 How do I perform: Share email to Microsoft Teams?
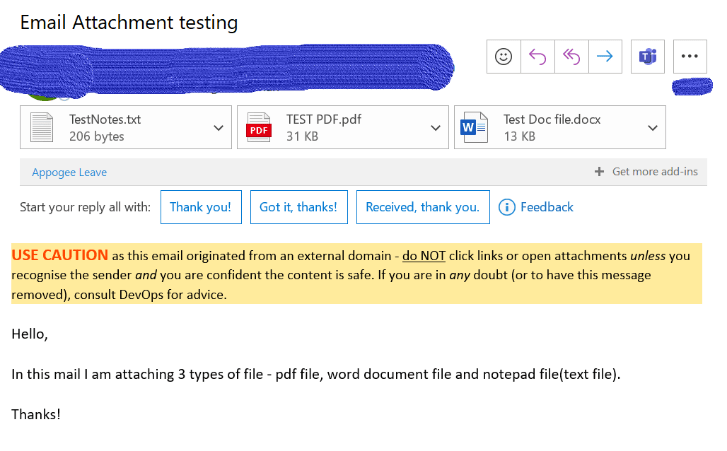tap(647, 57)
